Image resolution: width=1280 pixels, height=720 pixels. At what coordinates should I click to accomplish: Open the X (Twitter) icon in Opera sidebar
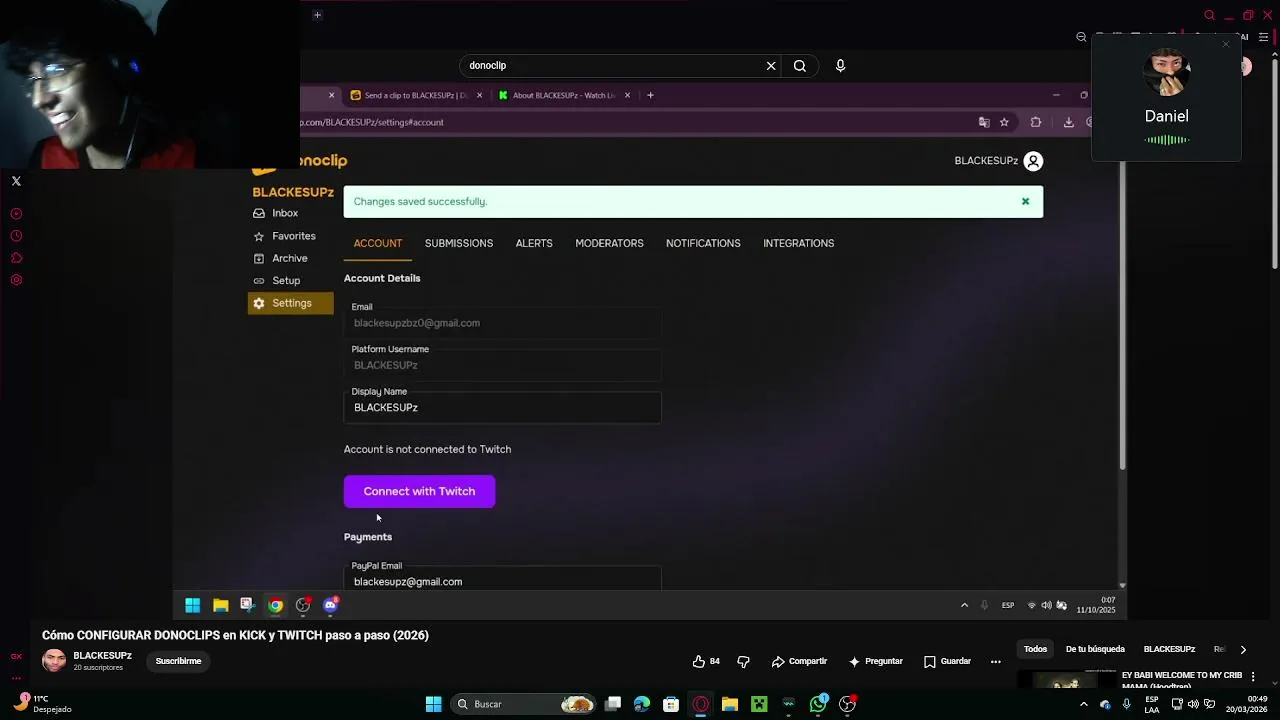point(16,181)
